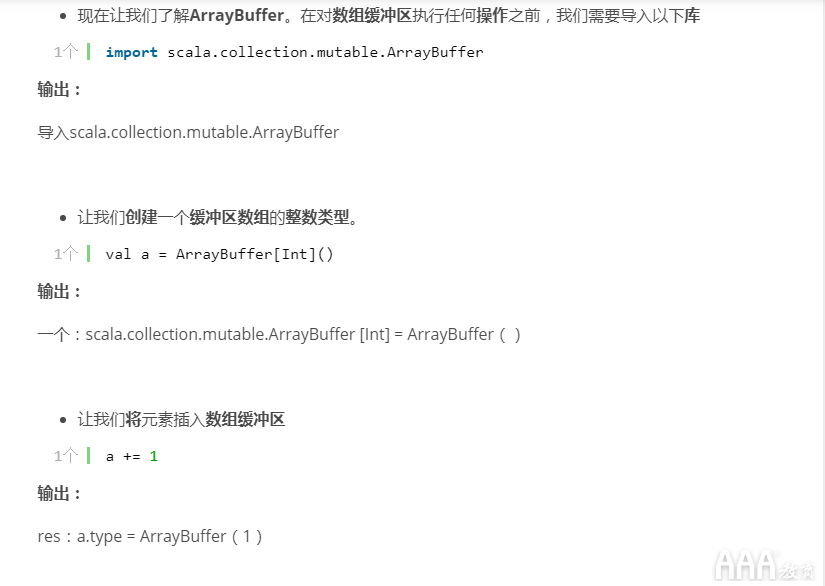Click the a += 1 code line
825x586 pixels.
pos(132,456)
